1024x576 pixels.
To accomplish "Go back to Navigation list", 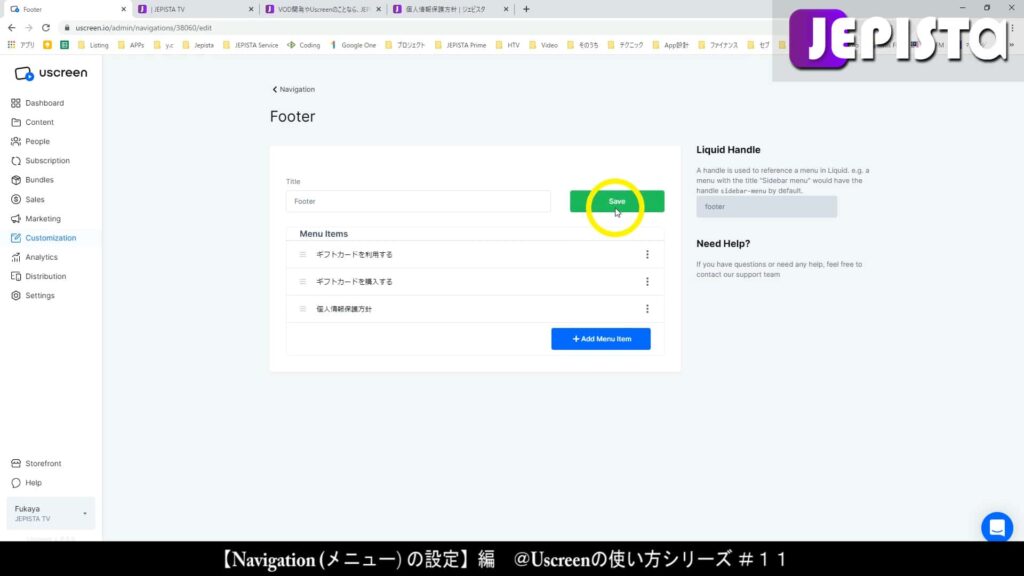I will pyautogui.click(x=293, y=89).
